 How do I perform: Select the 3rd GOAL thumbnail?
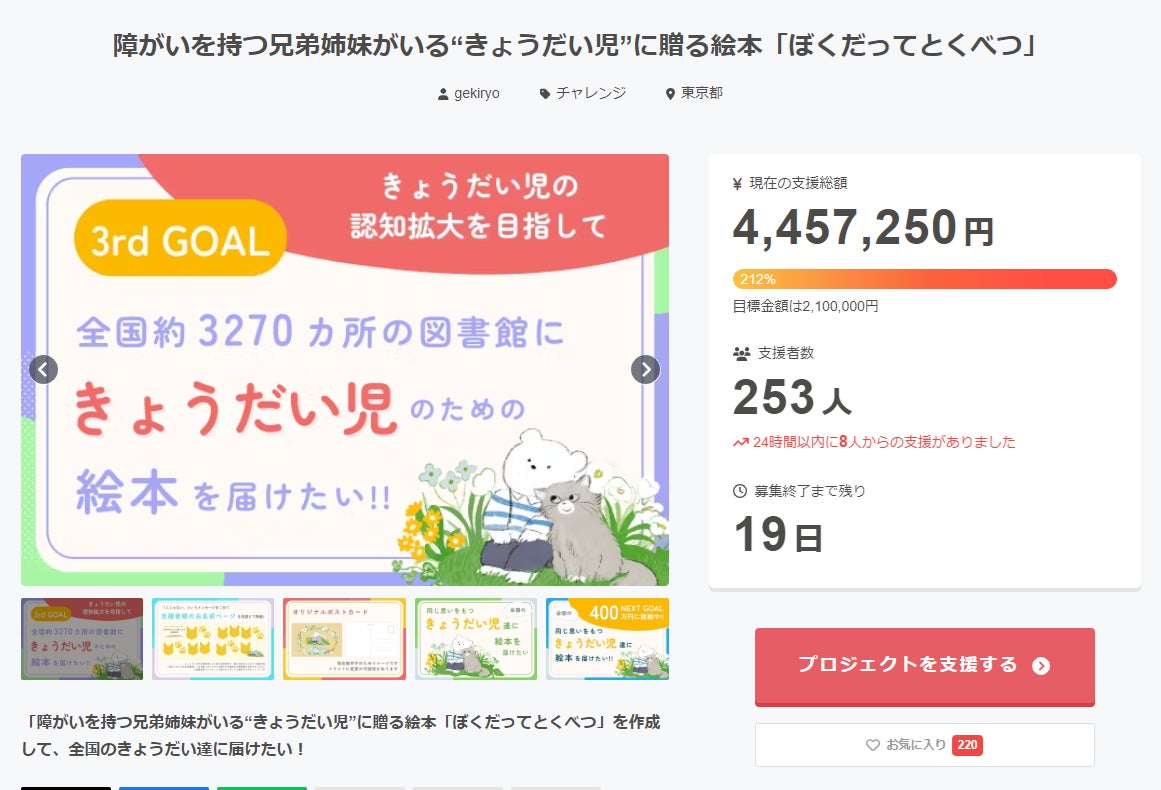pos(82,639)
